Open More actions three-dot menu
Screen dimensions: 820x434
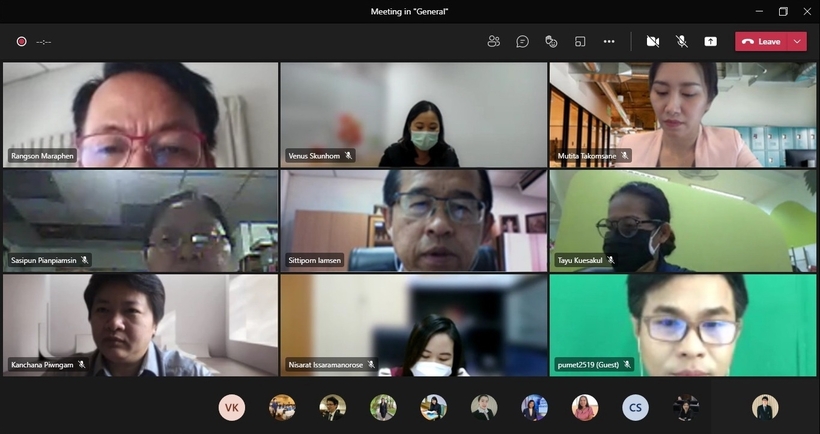pyautogui.click(x=609, y=41)
